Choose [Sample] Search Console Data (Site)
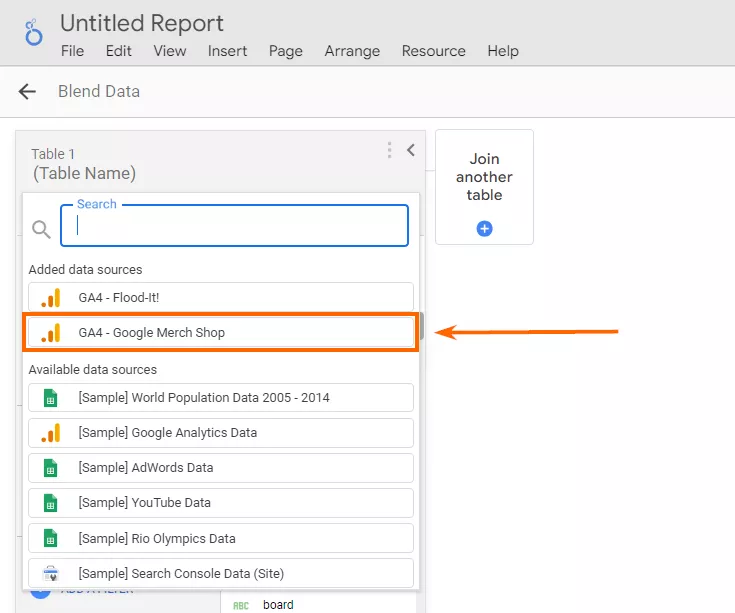The image size is (735, 613). (221, 573)
